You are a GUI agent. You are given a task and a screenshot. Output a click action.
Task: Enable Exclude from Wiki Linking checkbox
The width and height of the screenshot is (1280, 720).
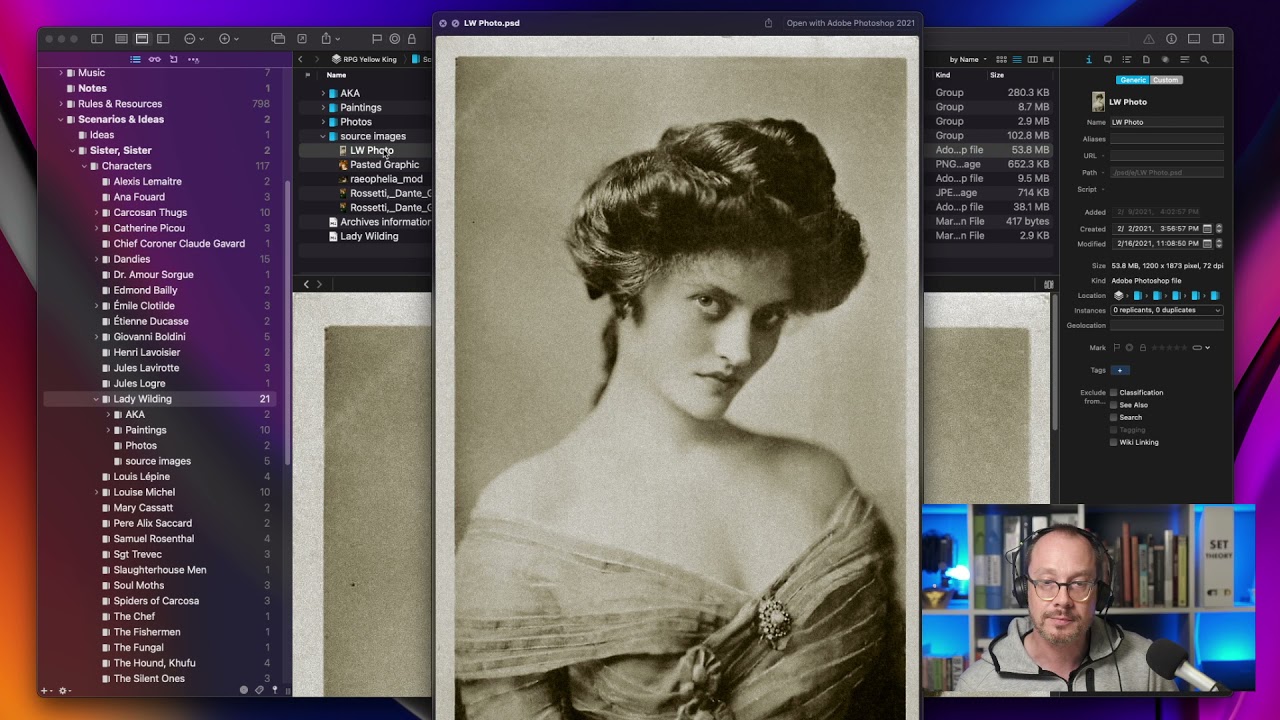1114,442
